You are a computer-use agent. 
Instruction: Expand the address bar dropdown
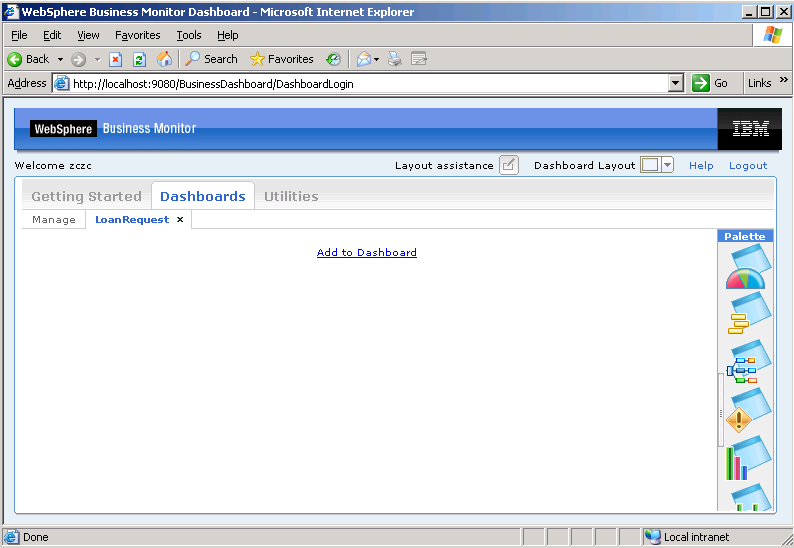coord(676,83)
